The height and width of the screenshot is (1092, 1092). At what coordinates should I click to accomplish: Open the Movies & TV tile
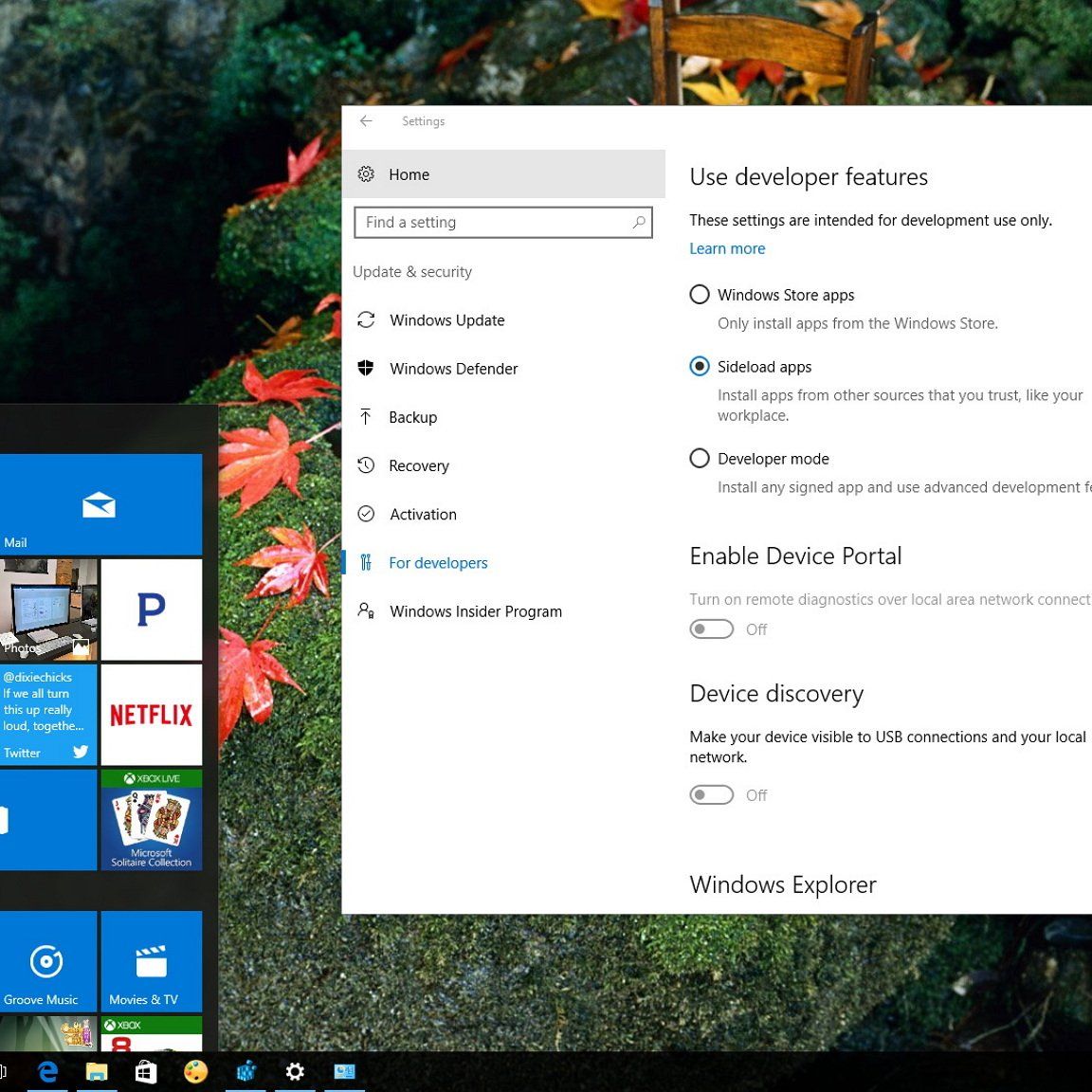tap(152, 962)
